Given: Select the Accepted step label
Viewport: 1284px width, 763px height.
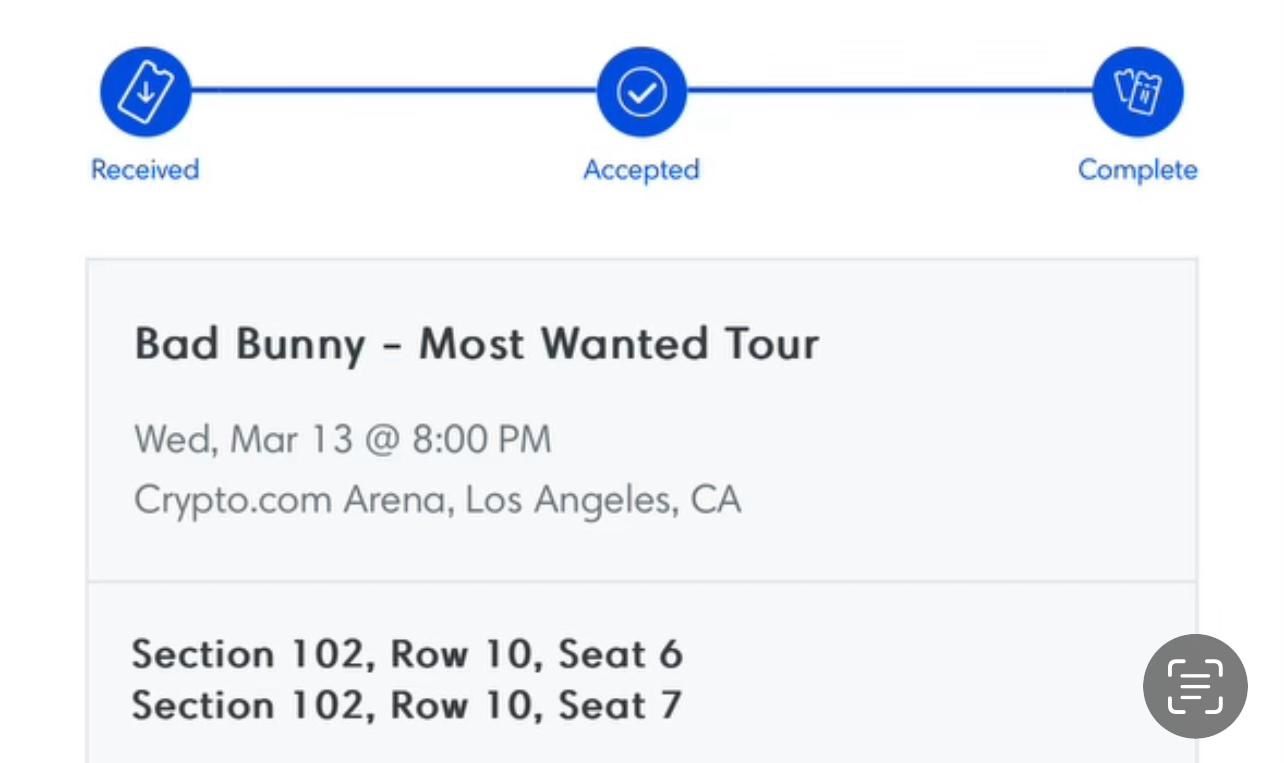Looking at the screenshot, I should coord(641,169).
